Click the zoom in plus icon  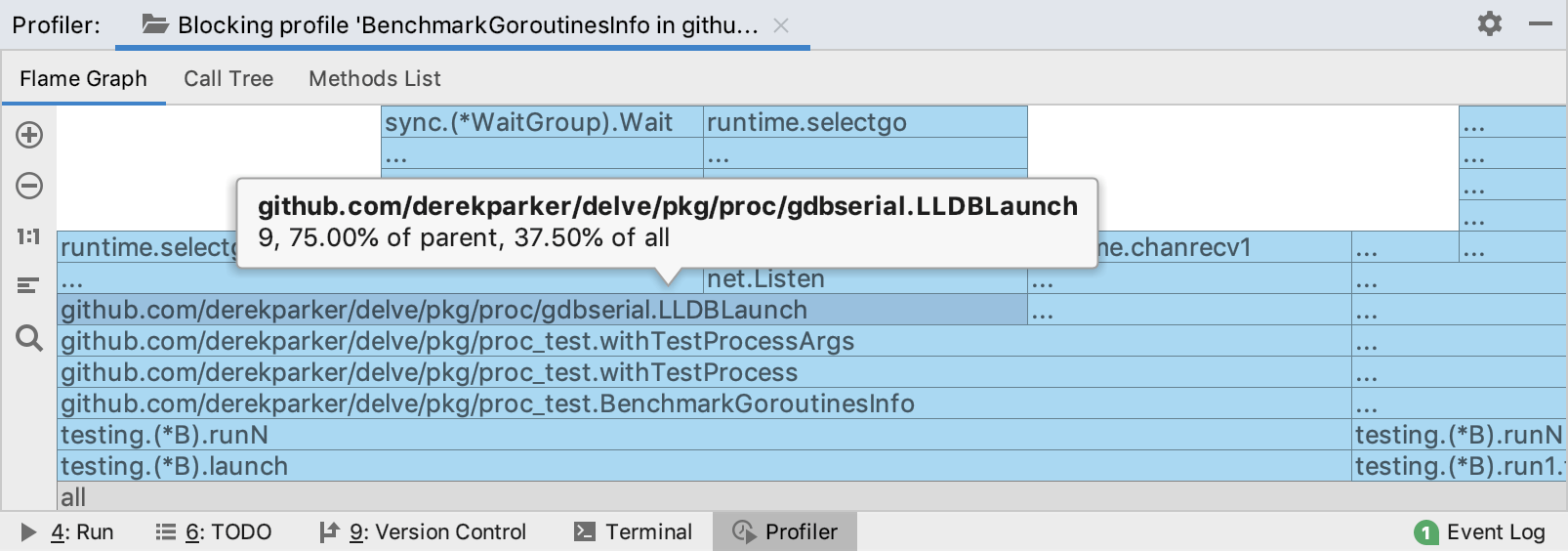coord(29,135)
